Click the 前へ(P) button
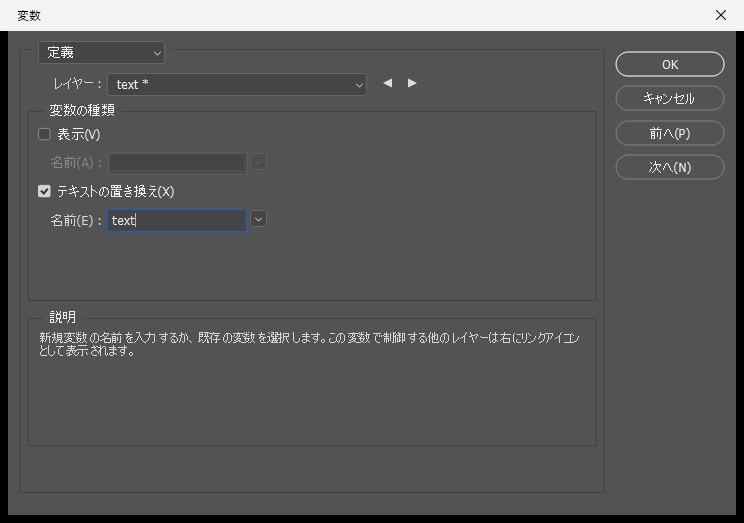 tap(670, 133)
